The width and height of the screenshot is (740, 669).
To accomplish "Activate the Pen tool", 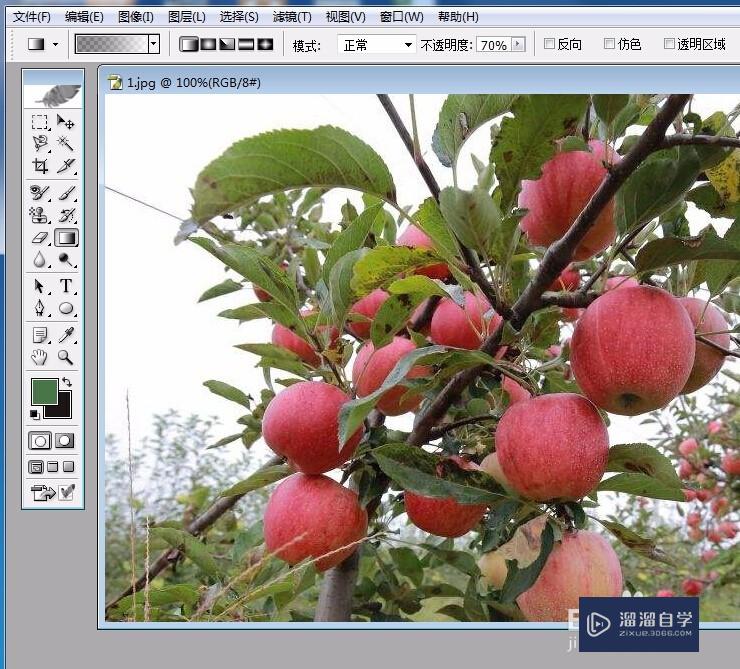I will [40, 308].
